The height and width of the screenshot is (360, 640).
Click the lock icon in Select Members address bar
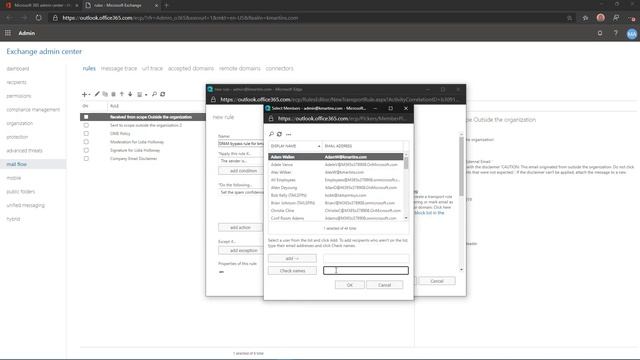click(271, 118)
